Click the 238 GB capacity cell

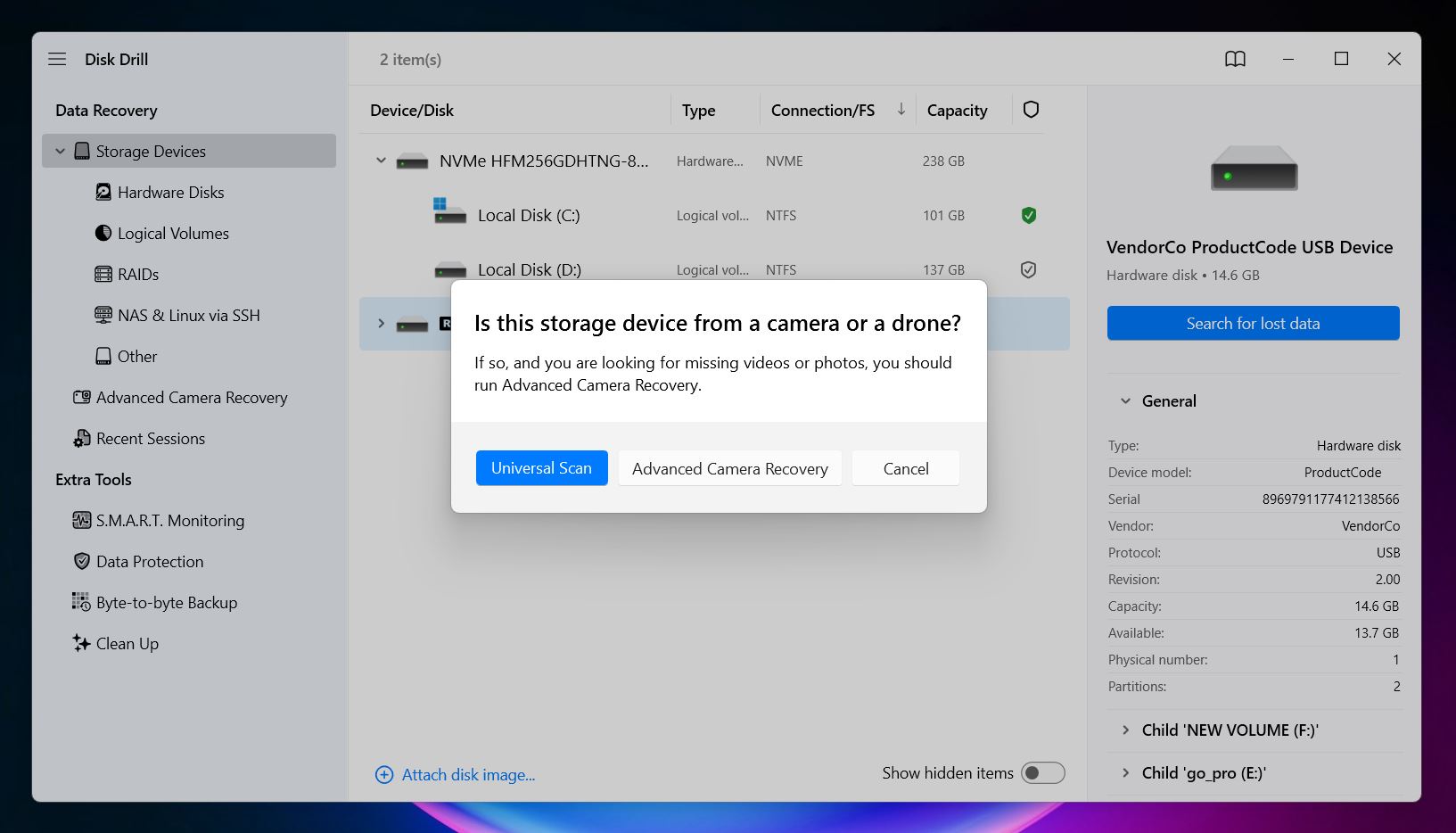[x=943, y=161]
